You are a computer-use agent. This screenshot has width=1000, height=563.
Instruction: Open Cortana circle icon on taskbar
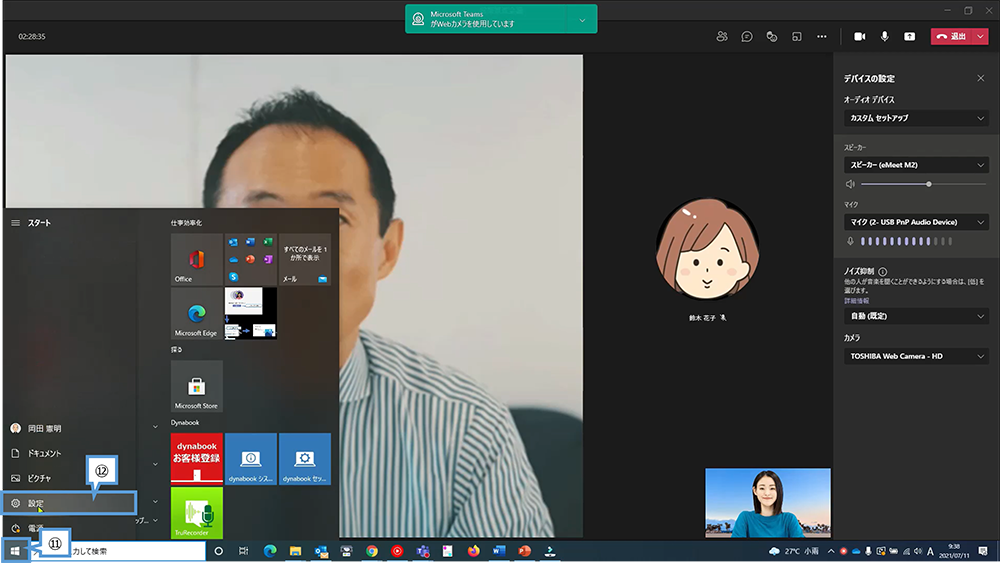tap(219, 551)
